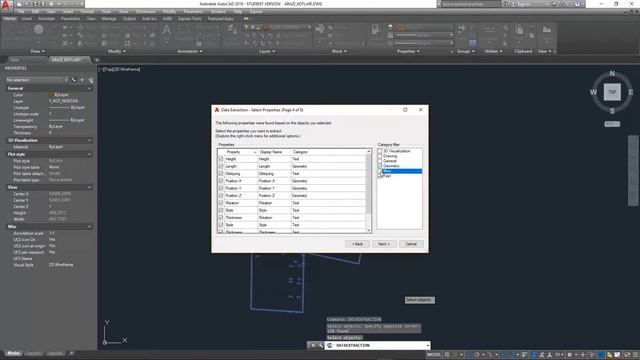Click the Help icon in the title bar

tap(577, 4)
